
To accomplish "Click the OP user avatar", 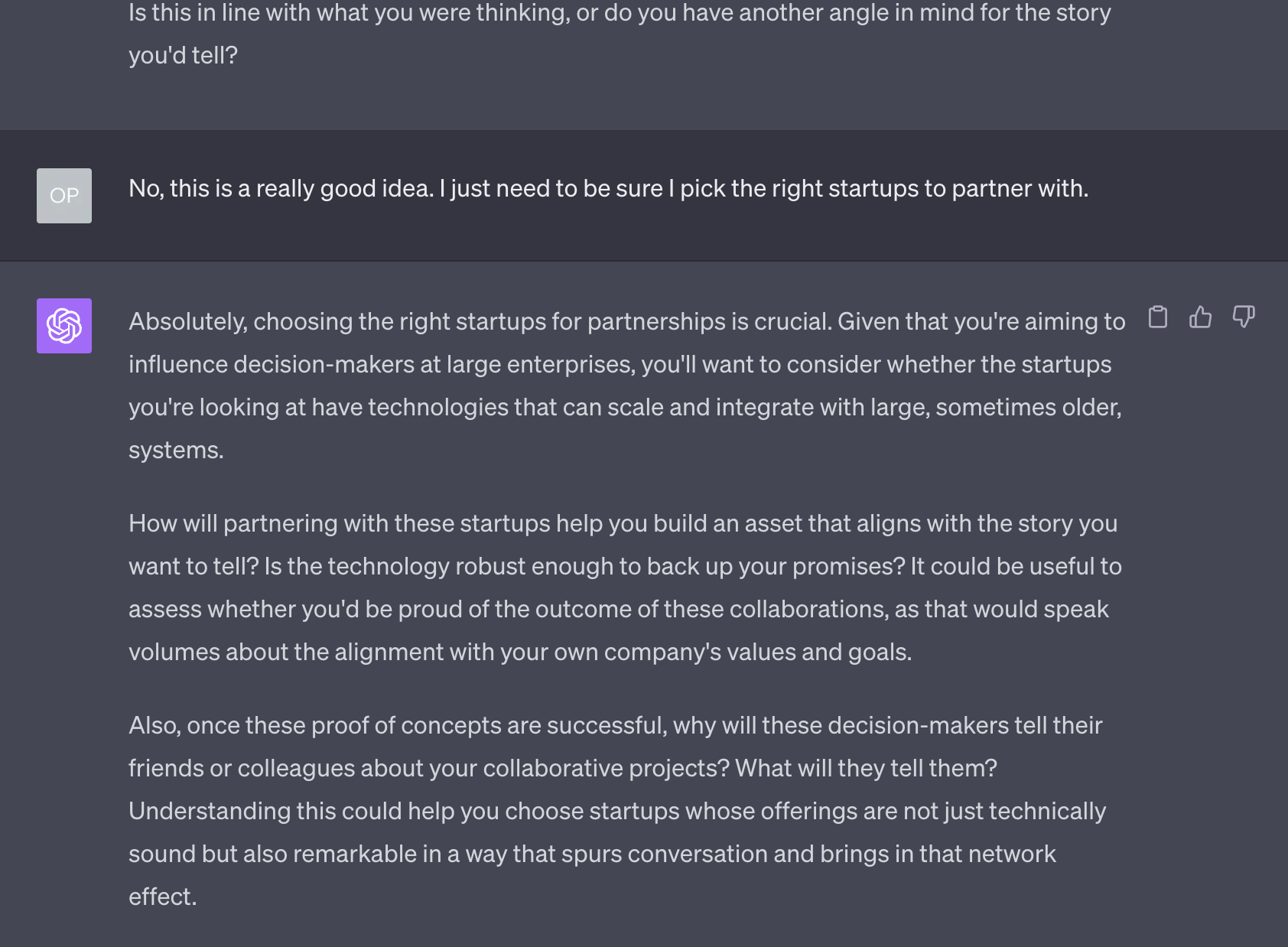I will click(x=64, y=196).
